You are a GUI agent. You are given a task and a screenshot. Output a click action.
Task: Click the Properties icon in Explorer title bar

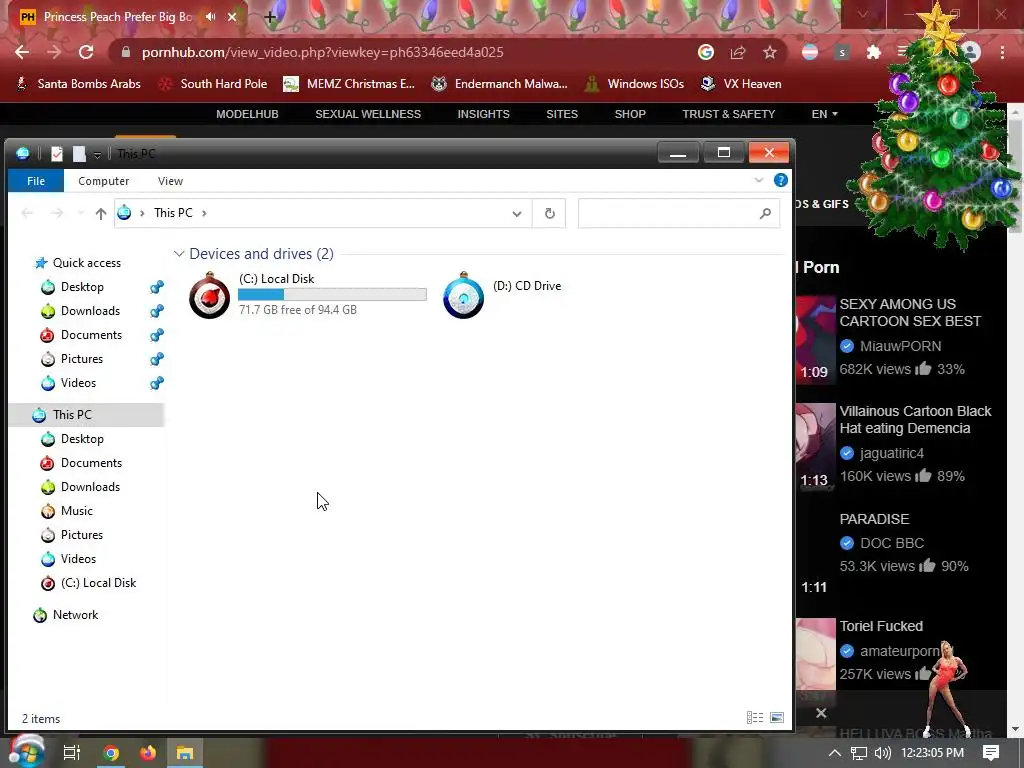(x=57, y=153)
